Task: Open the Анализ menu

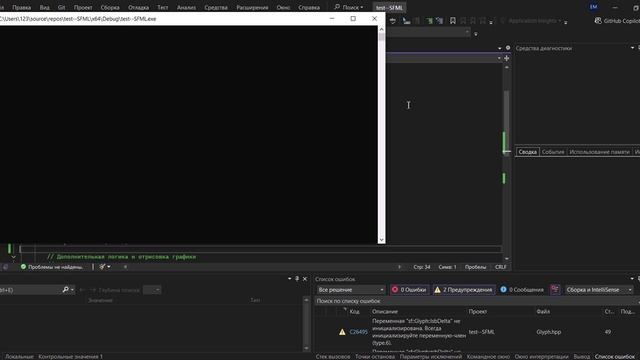Action: point(186,7)
